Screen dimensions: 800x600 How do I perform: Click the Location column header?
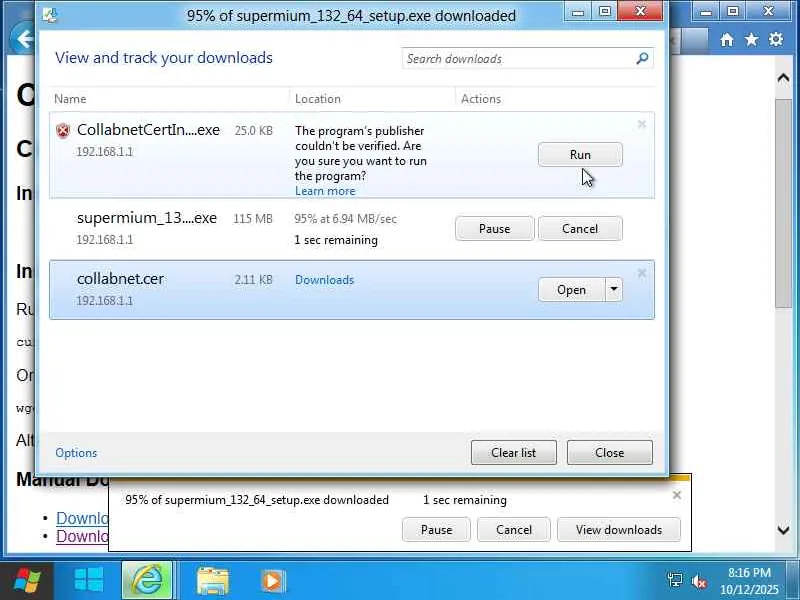317,98
